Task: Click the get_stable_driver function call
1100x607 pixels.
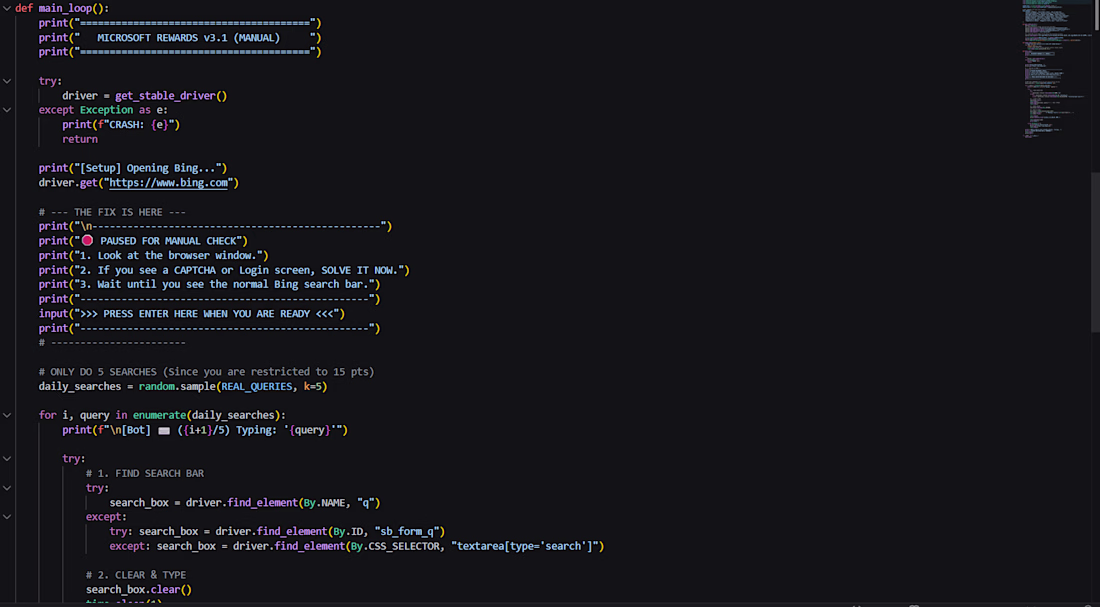Action: [x=171, y=95]
